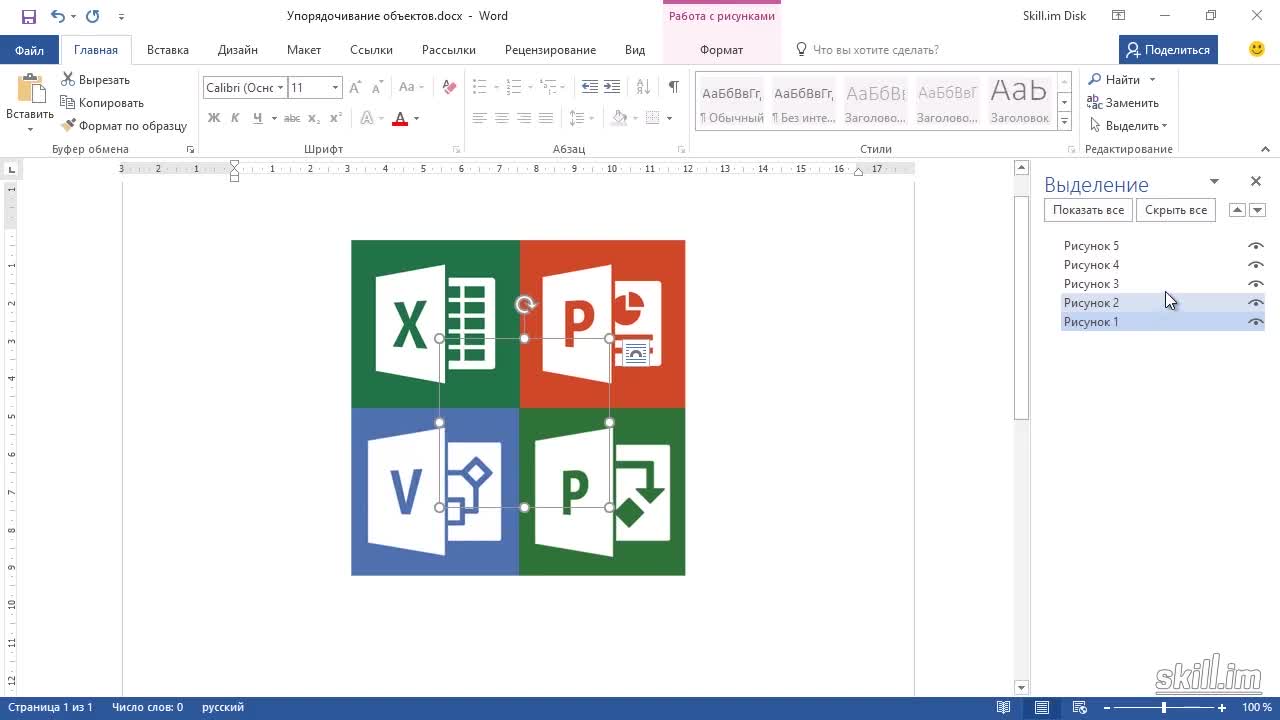Toggle strikethrough abc formatting
The height and width of the screenshot is (720, 1280).
click(292, 118)
